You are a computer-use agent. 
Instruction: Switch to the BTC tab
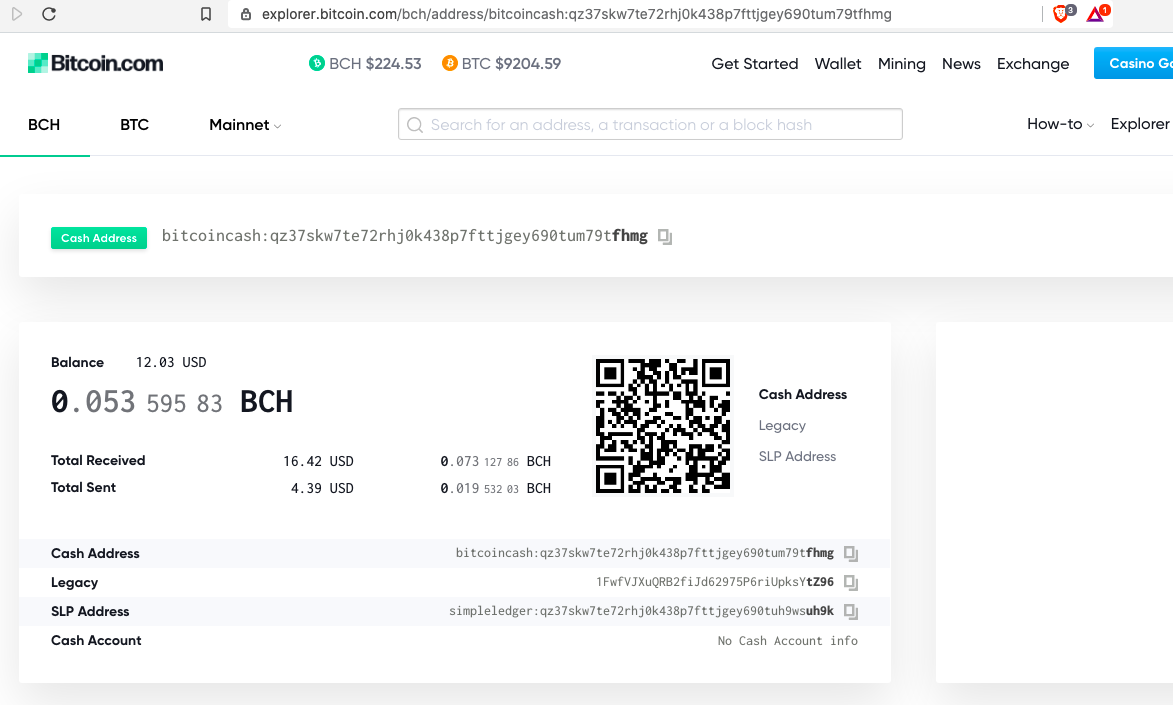(x=135, y=125)
